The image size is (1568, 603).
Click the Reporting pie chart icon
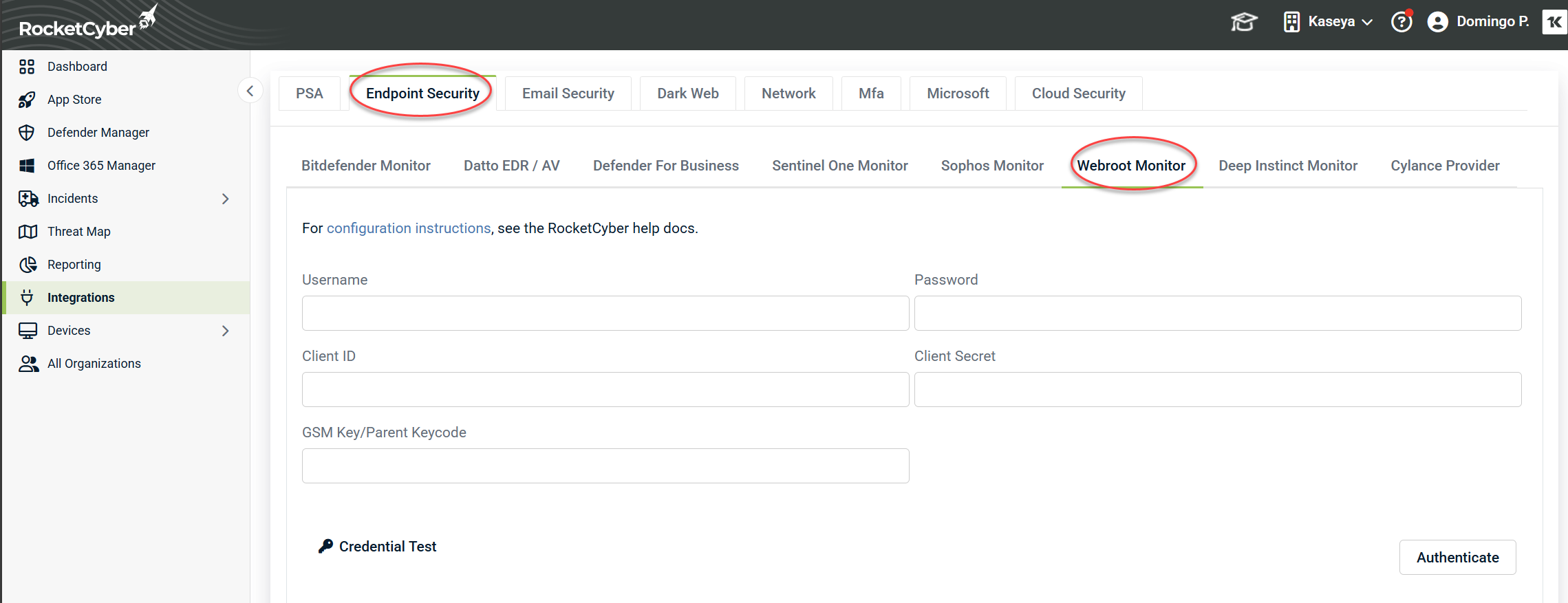coord(28,265)
